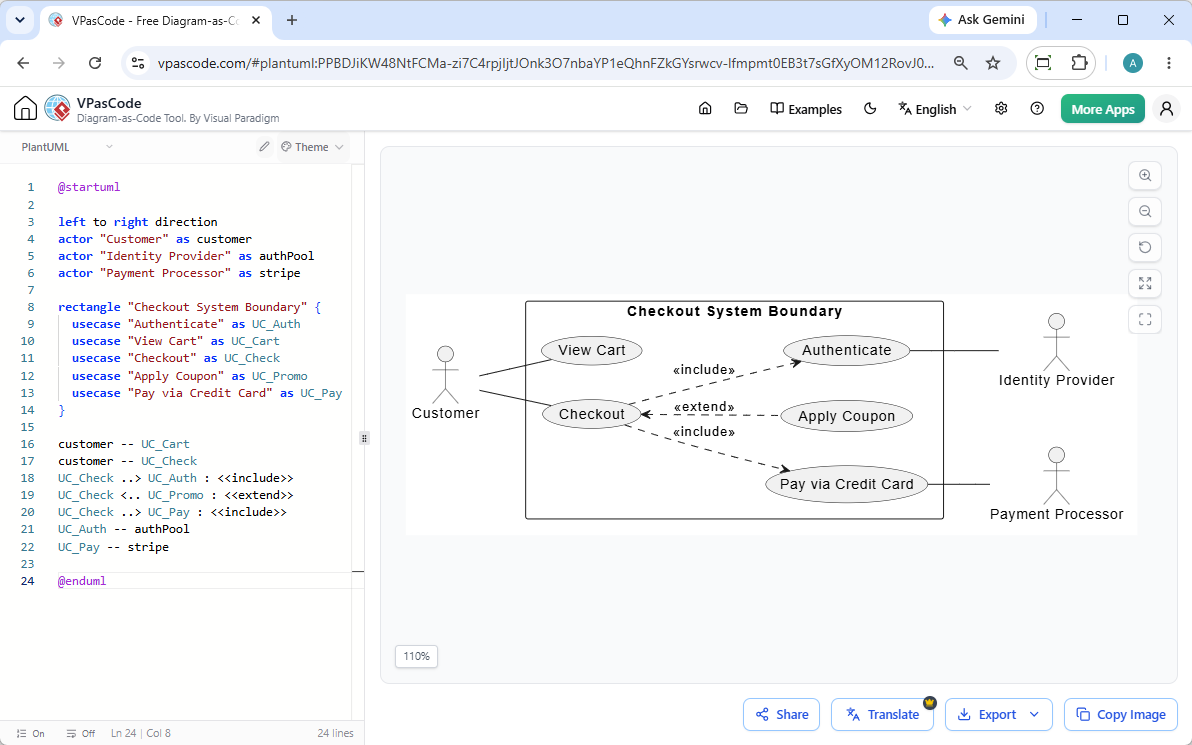Viewport: 1192px width, 745px height.
Task: Click the actor "Customer" as customer code line
Action: (154, 239)
